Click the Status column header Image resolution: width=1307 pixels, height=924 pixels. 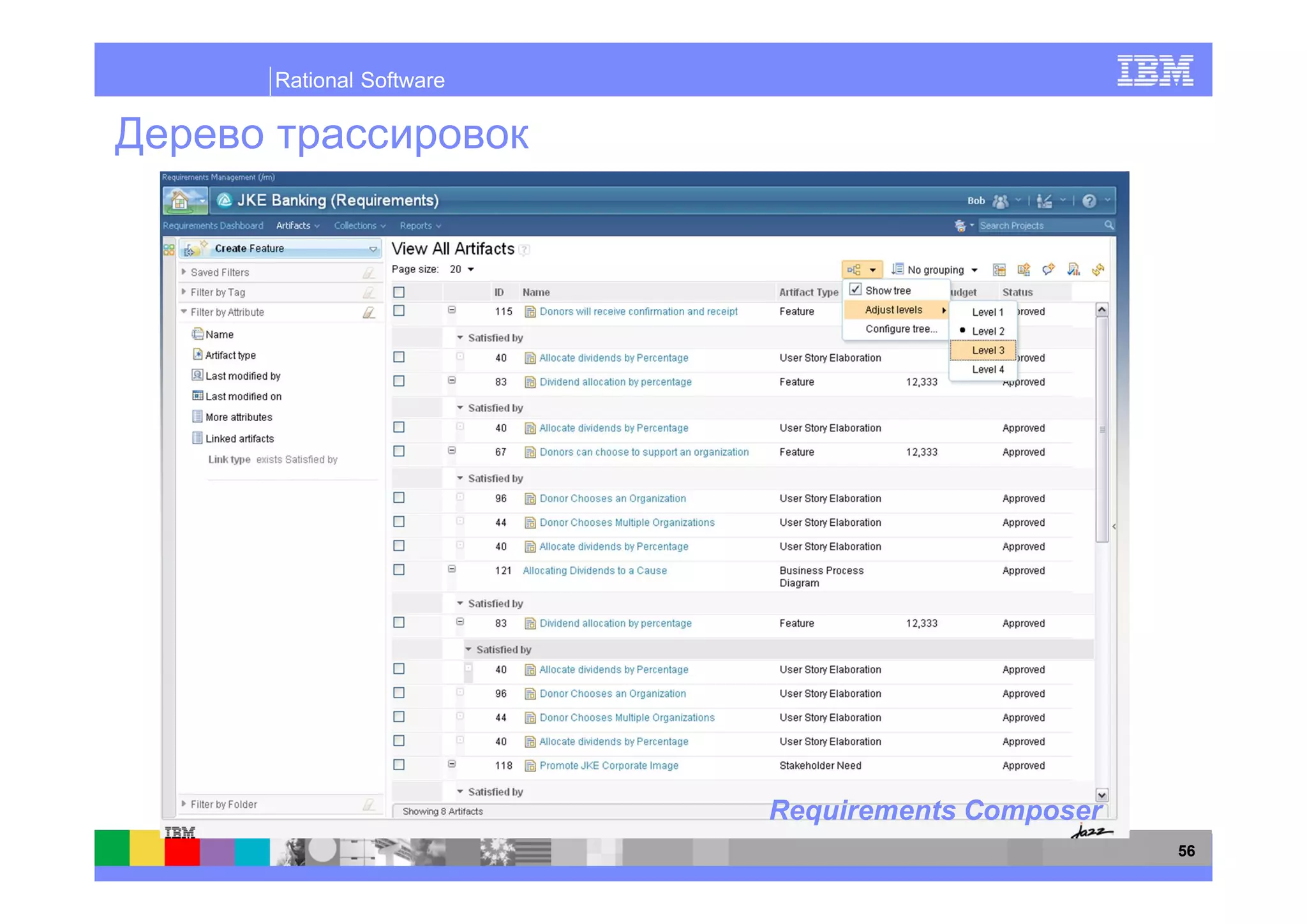1017,292
